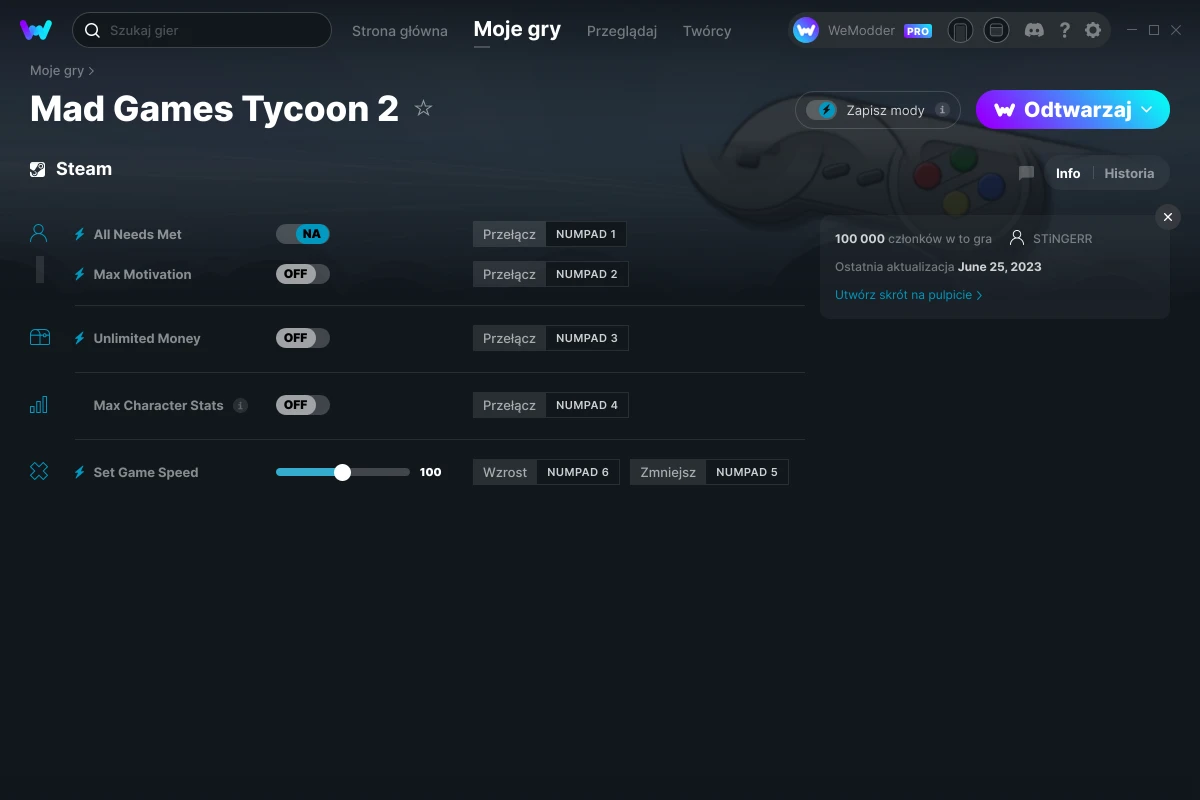This screenshot has width=1200, height=800.
Task: Maximize the WeMod window
Action: [1154, 30]
